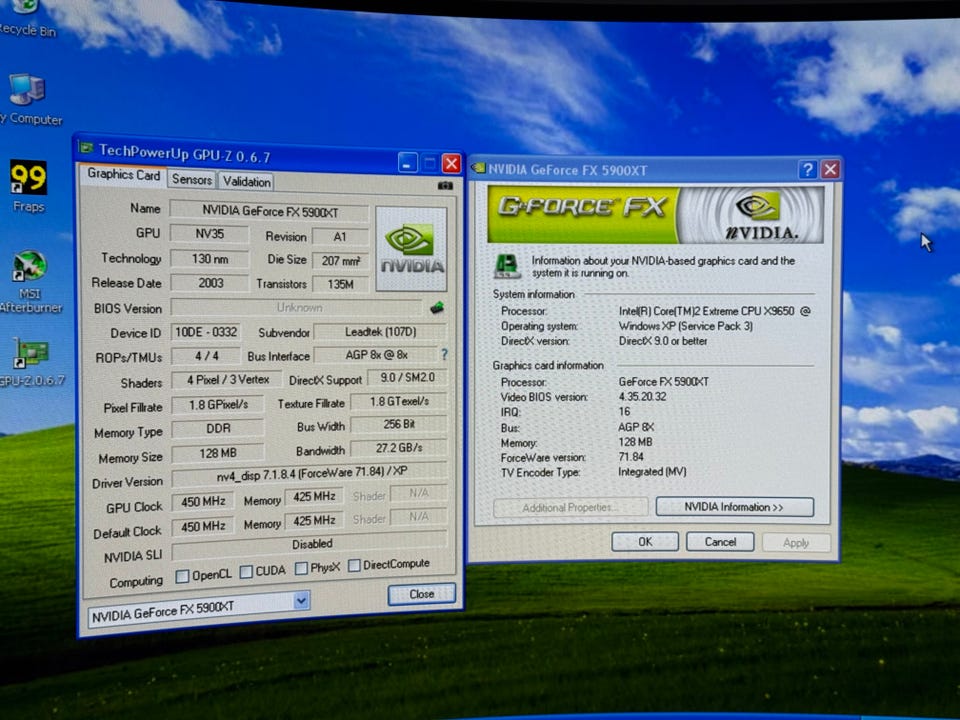
Task: Click the NVIDIA Information >> button
Action: click(734, 507)
